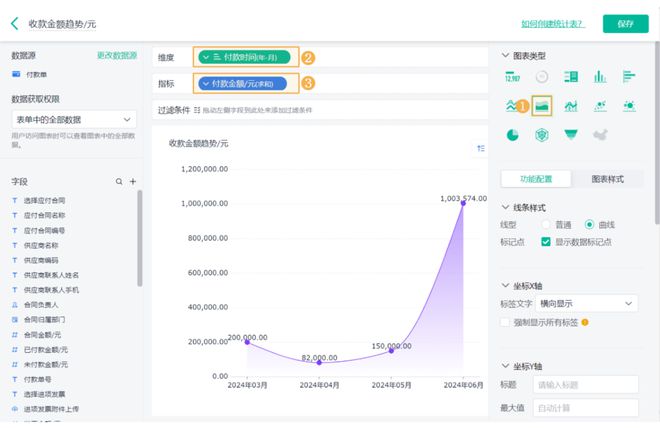Click the search icon beside 字段
The width and height of the screenshot is (660, 428).
click(x=119, y=182)
